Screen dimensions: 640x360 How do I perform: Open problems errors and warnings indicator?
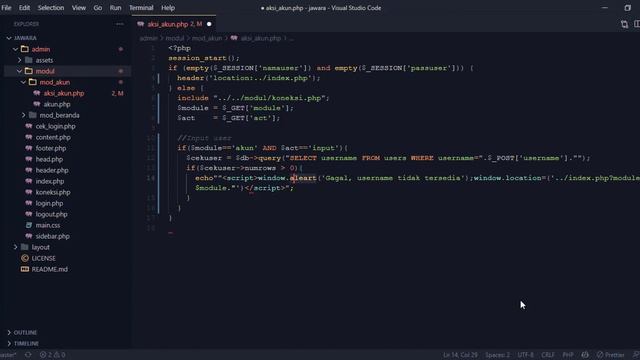52,355
